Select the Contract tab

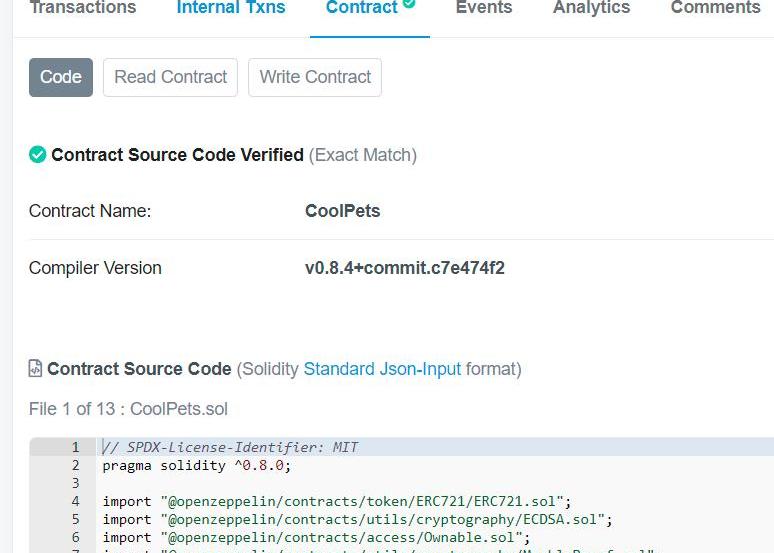[x=361, y=8]
